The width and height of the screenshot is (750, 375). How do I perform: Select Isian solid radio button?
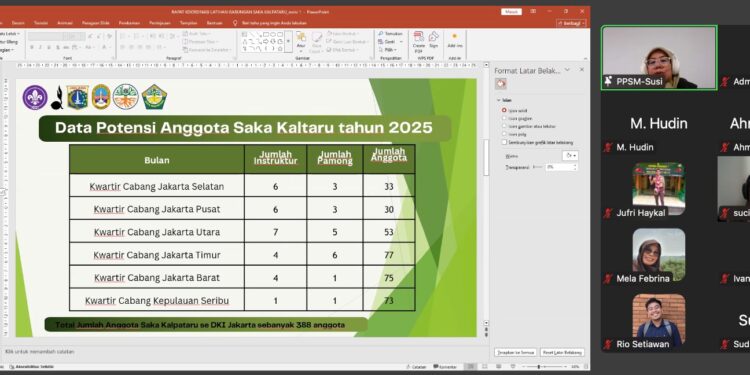tap(504, 110)
